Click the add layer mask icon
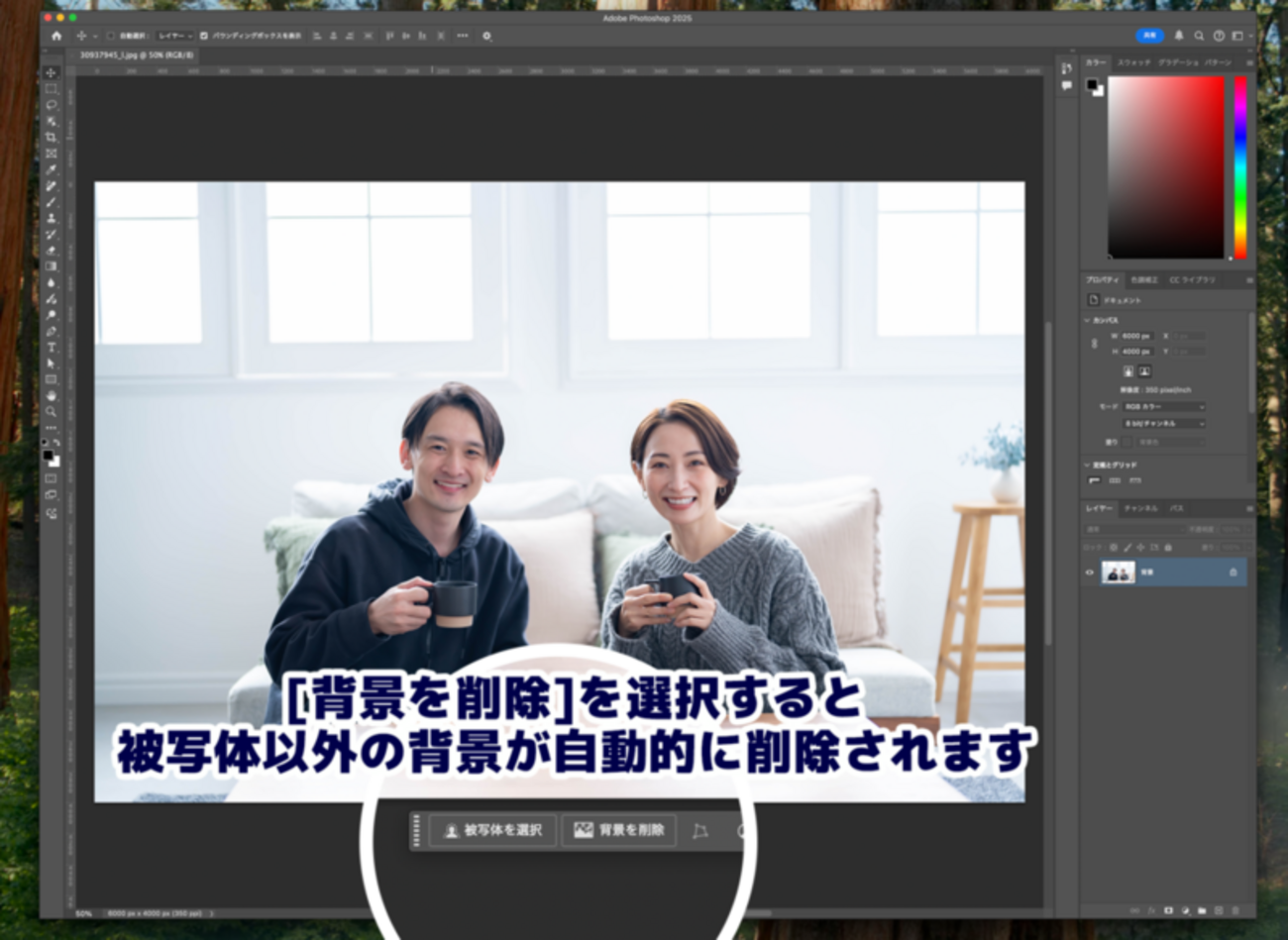Image resolution: width=1288 pixels, height=940 pixels. (x=1168, y=910)
